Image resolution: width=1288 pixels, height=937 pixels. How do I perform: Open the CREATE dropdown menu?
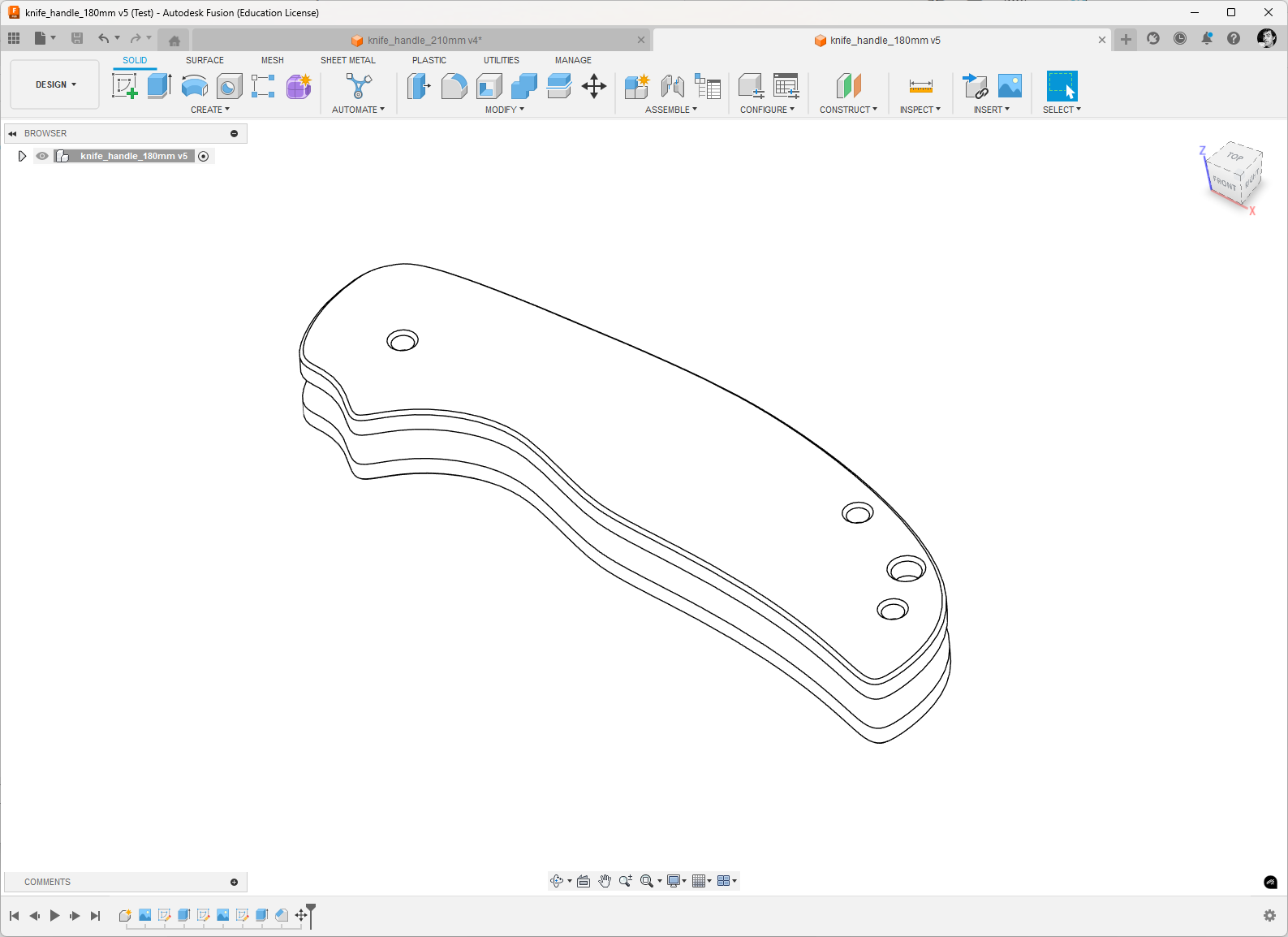pyautogui.click(x=210, y=110)
